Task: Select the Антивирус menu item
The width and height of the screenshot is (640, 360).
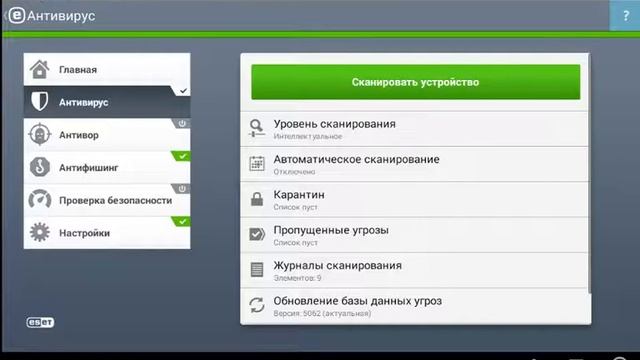Action: coord(107,102)
